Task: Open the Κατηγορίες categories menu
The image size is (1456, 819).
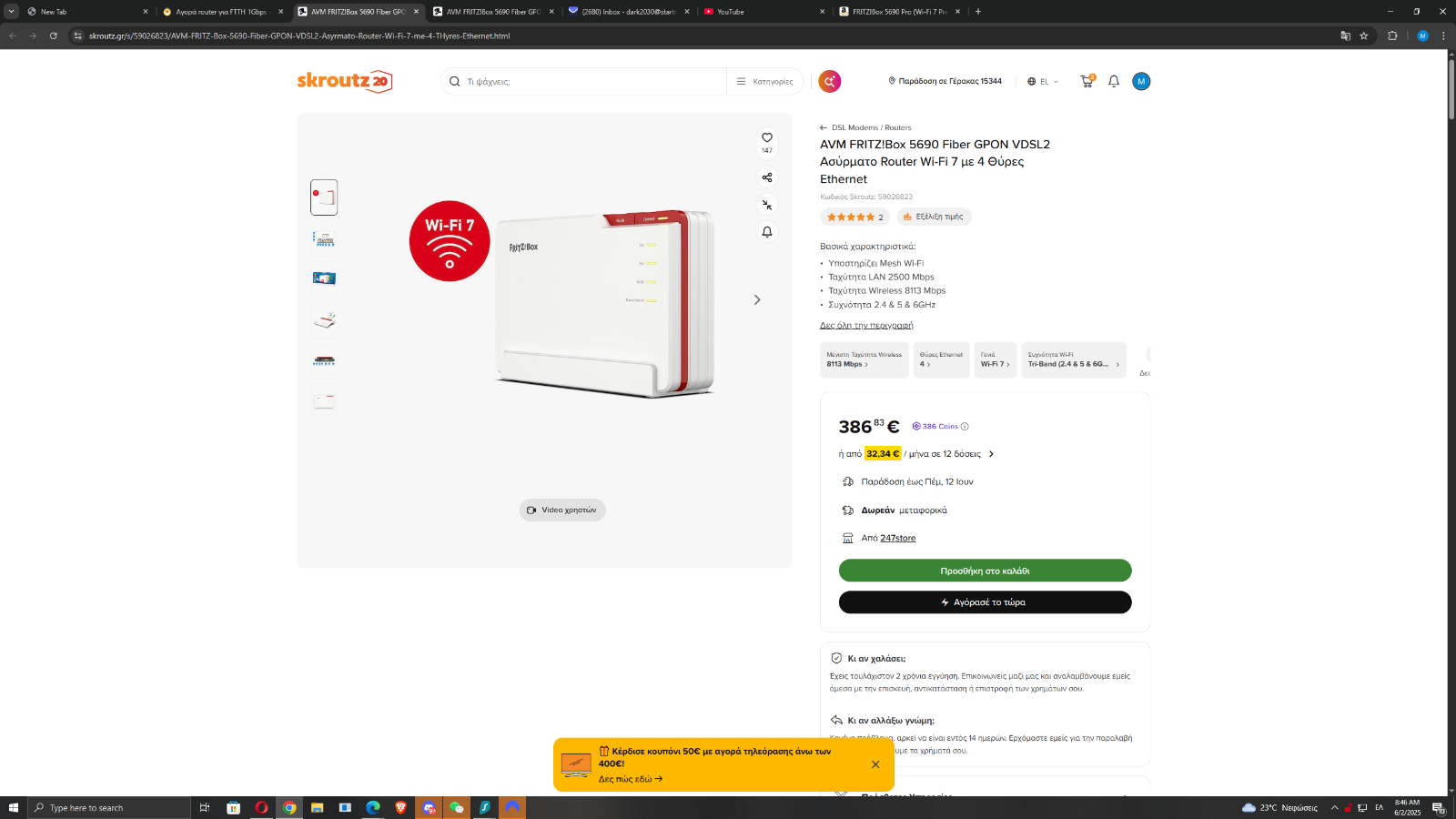Action: tap(765, 81)
